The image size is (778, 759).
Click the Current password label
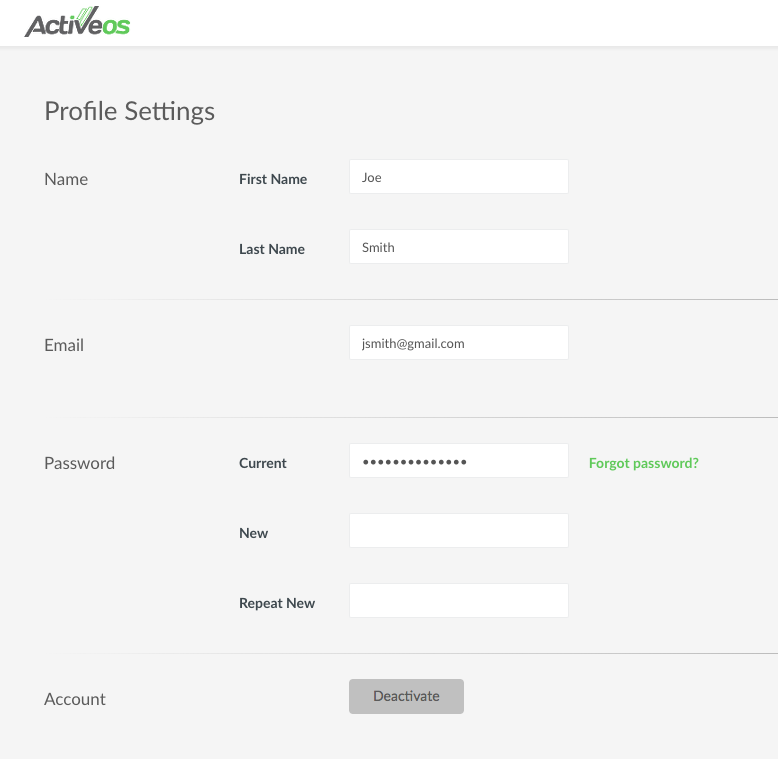click(x=263, y=463)
